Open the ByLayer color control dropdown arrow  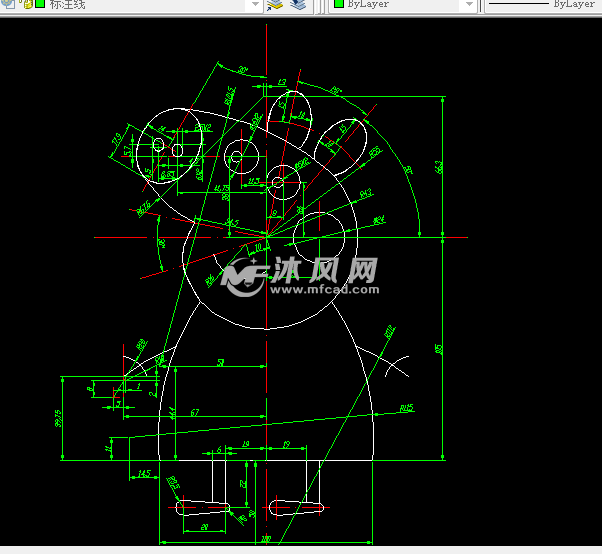point(469,5)
